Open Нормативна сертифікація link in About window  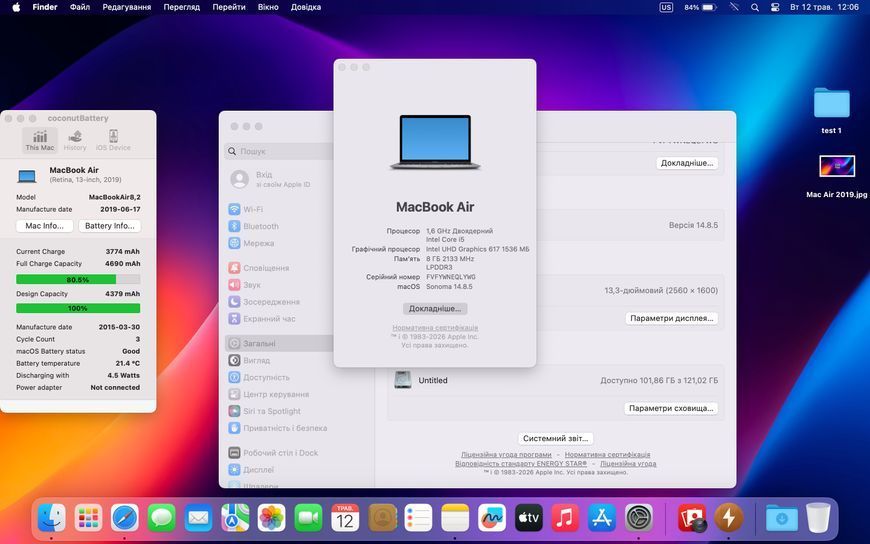click(435, 328)
